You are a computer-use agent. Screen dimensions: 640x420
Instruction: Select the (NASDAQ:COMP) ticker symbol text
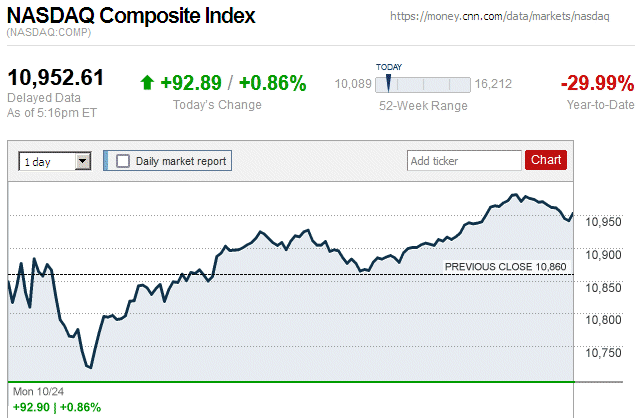(49, 33)
